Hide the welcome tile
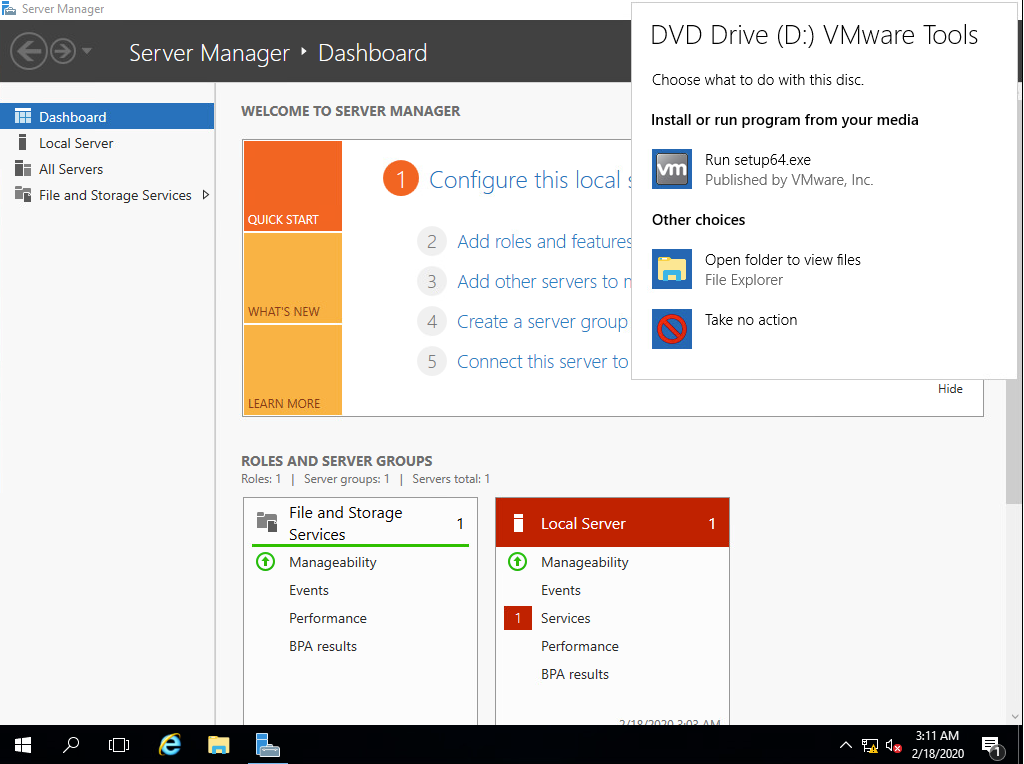The height and width of the screenshot is (764, 1024). pos(950,388)
